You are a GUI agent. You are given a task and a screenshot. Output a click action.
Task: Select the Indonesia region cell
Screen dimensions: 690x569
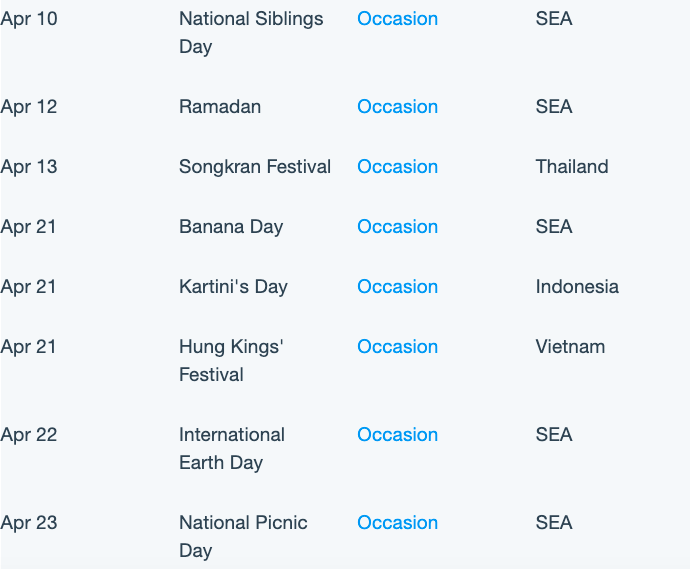[x=577, y=287]
